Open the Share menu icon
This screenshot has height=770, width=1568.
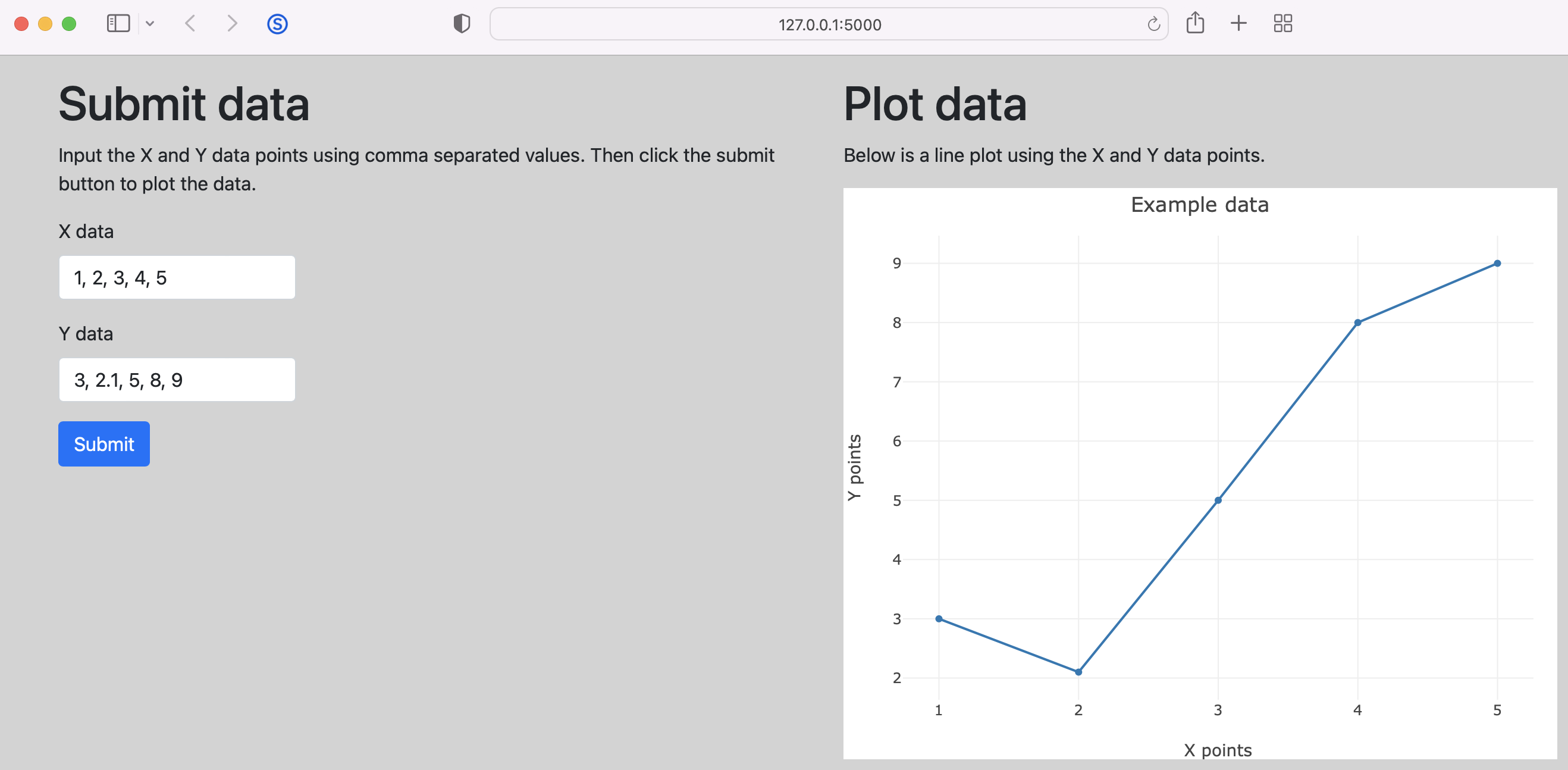point(1195,23)
